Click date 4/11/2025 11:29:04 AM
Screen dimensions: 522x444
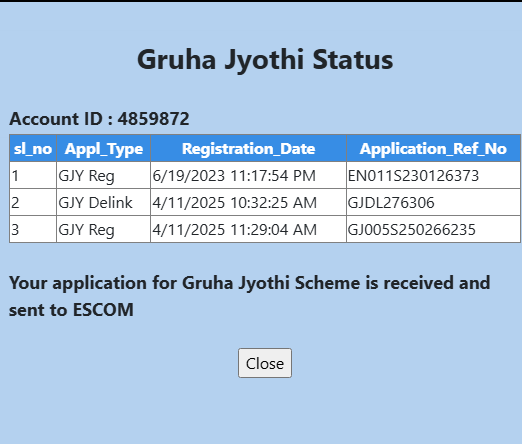[235, 229]
